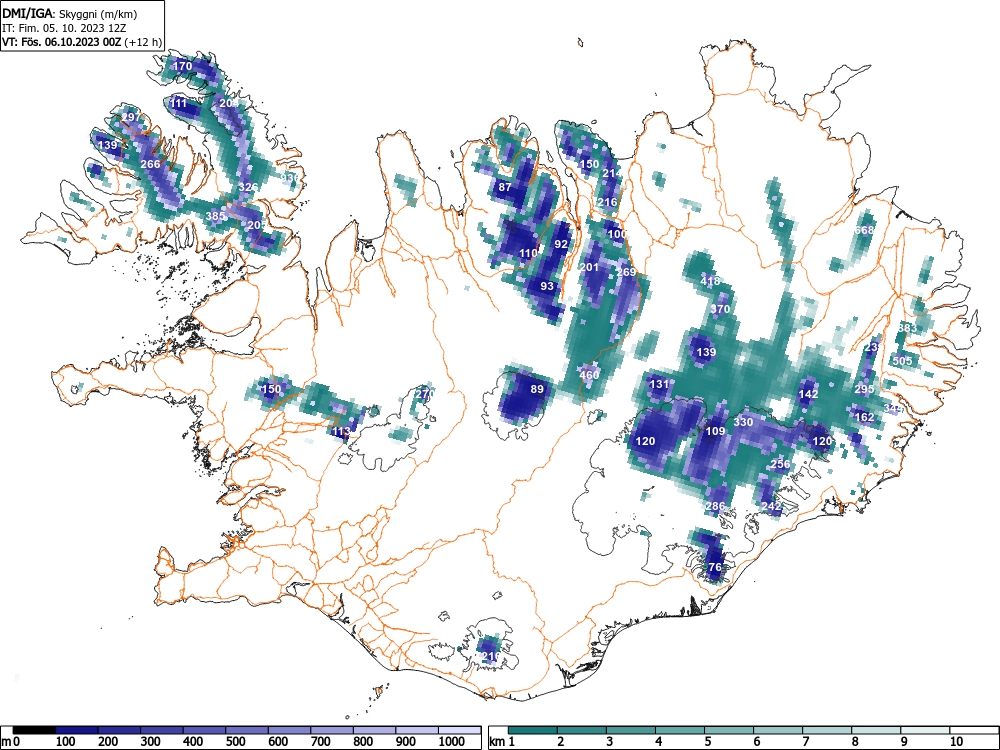Viewport: 1000px width, 750px height.
Task: Select the visibility value 385
Action: [216, 216]
